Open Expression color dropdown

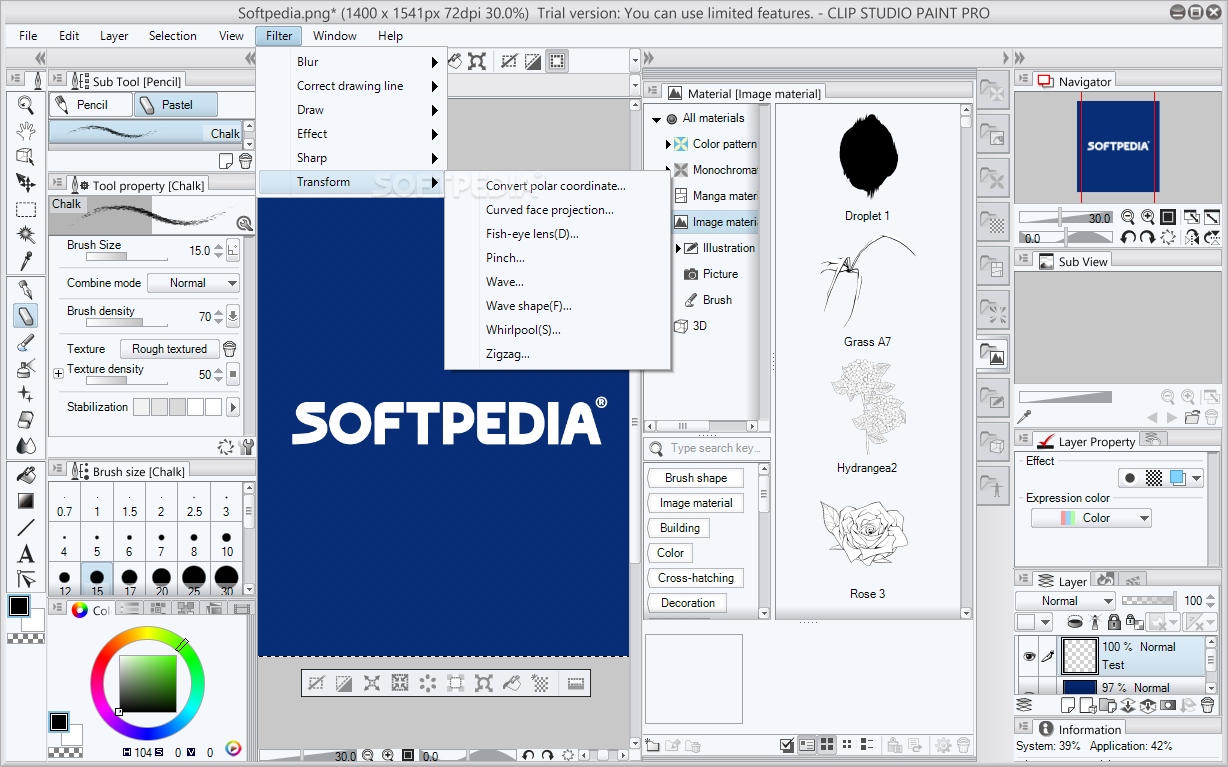[x=1091, y=518]
